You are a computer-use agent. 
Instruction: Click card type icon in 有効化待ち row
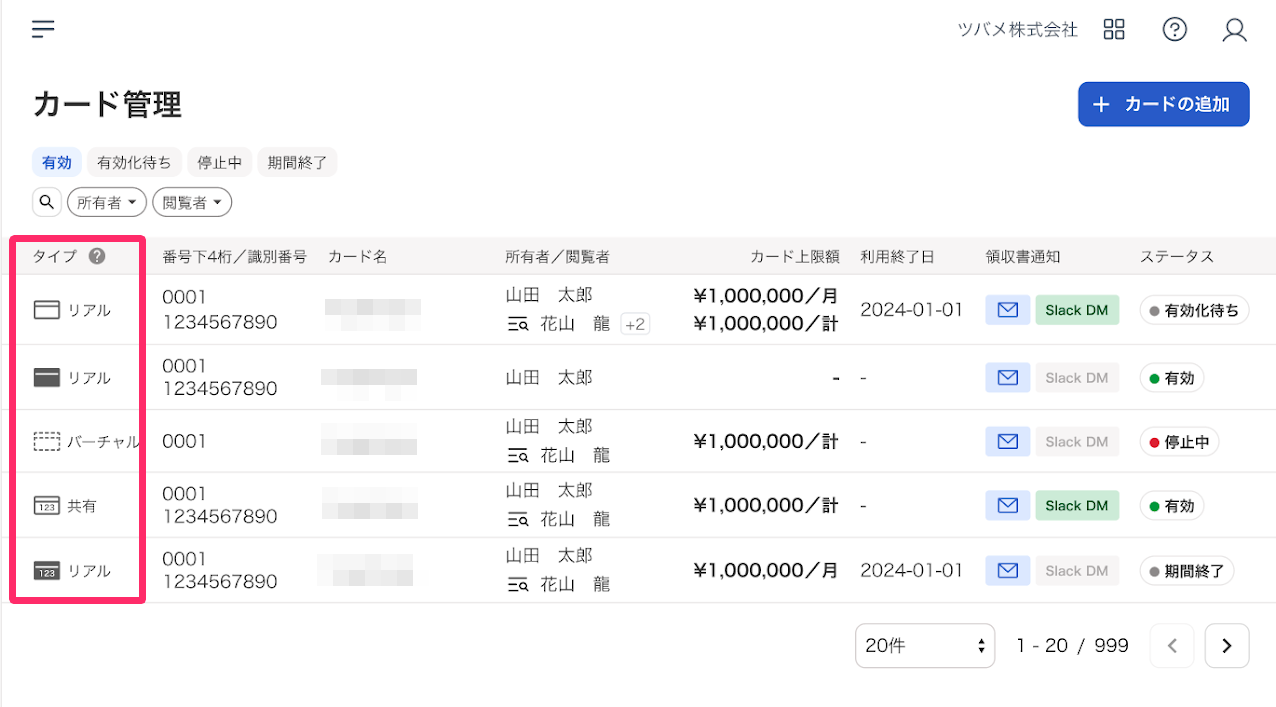pos(47,310)
